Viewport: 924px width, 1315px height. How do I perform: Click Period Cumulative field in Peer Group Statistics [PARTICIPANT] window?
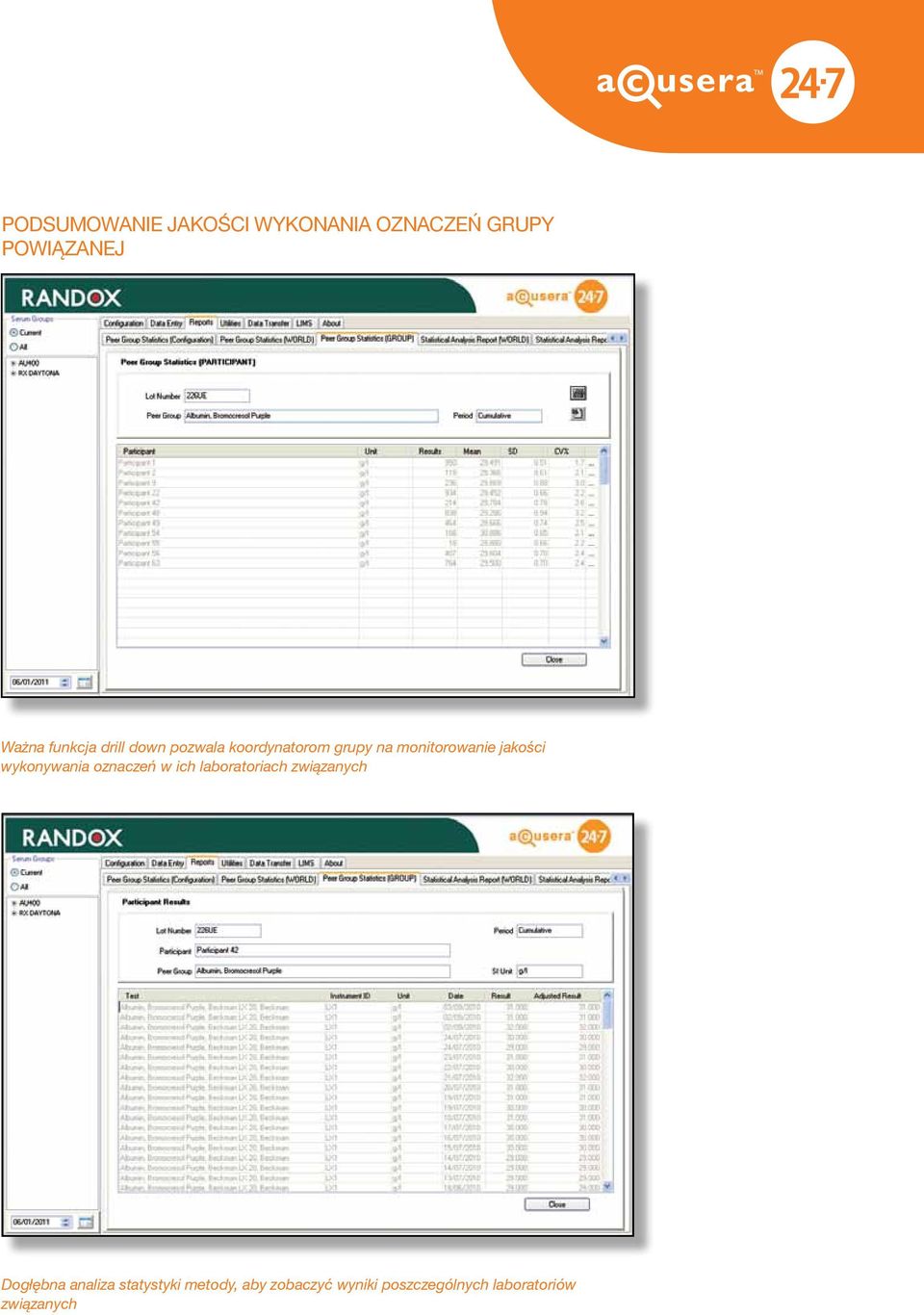(509, 416)
